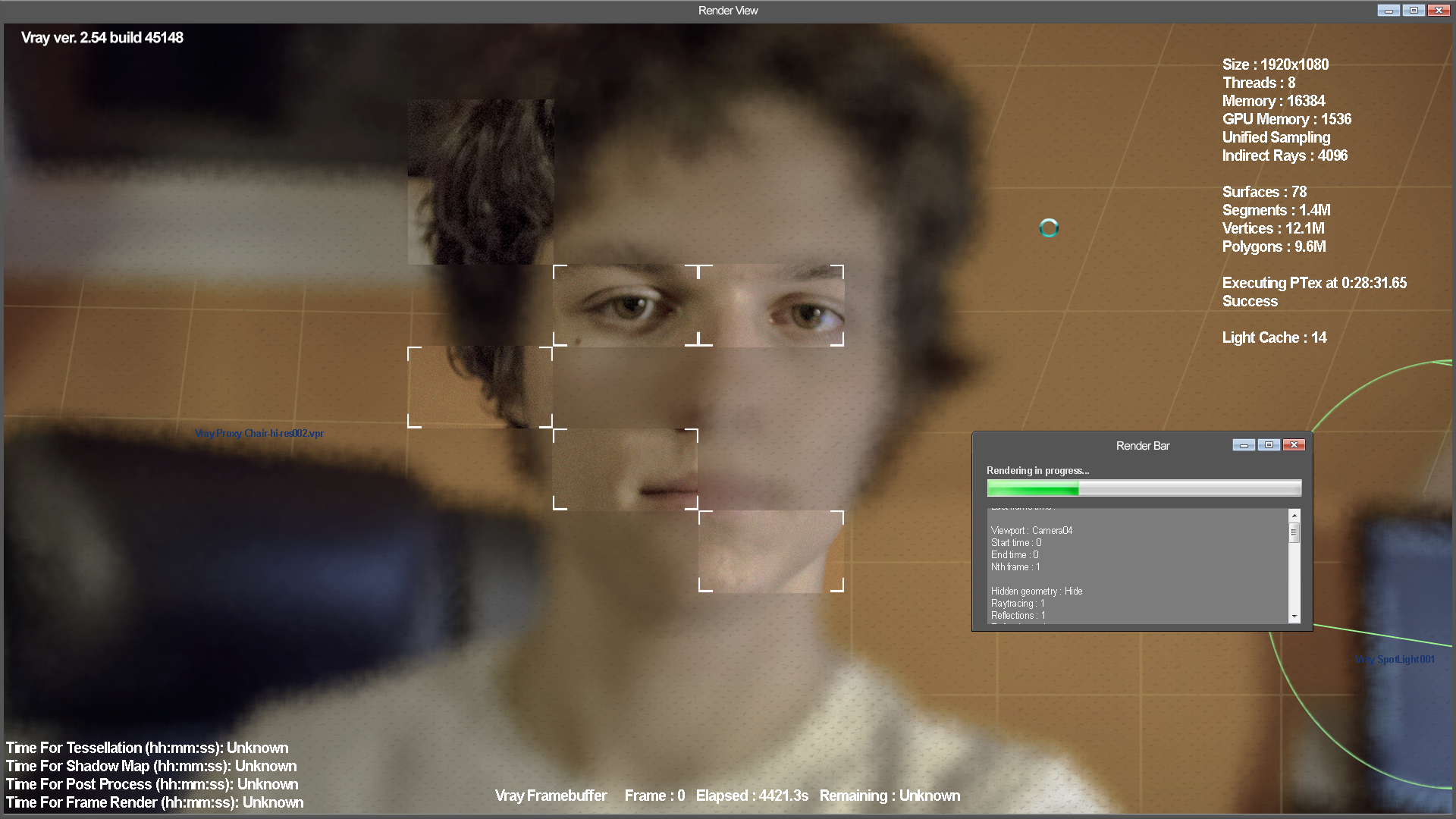1456x819 pixels.
Task: Click the 'Light Cache : 14' stat
Action: (1275, 337)
